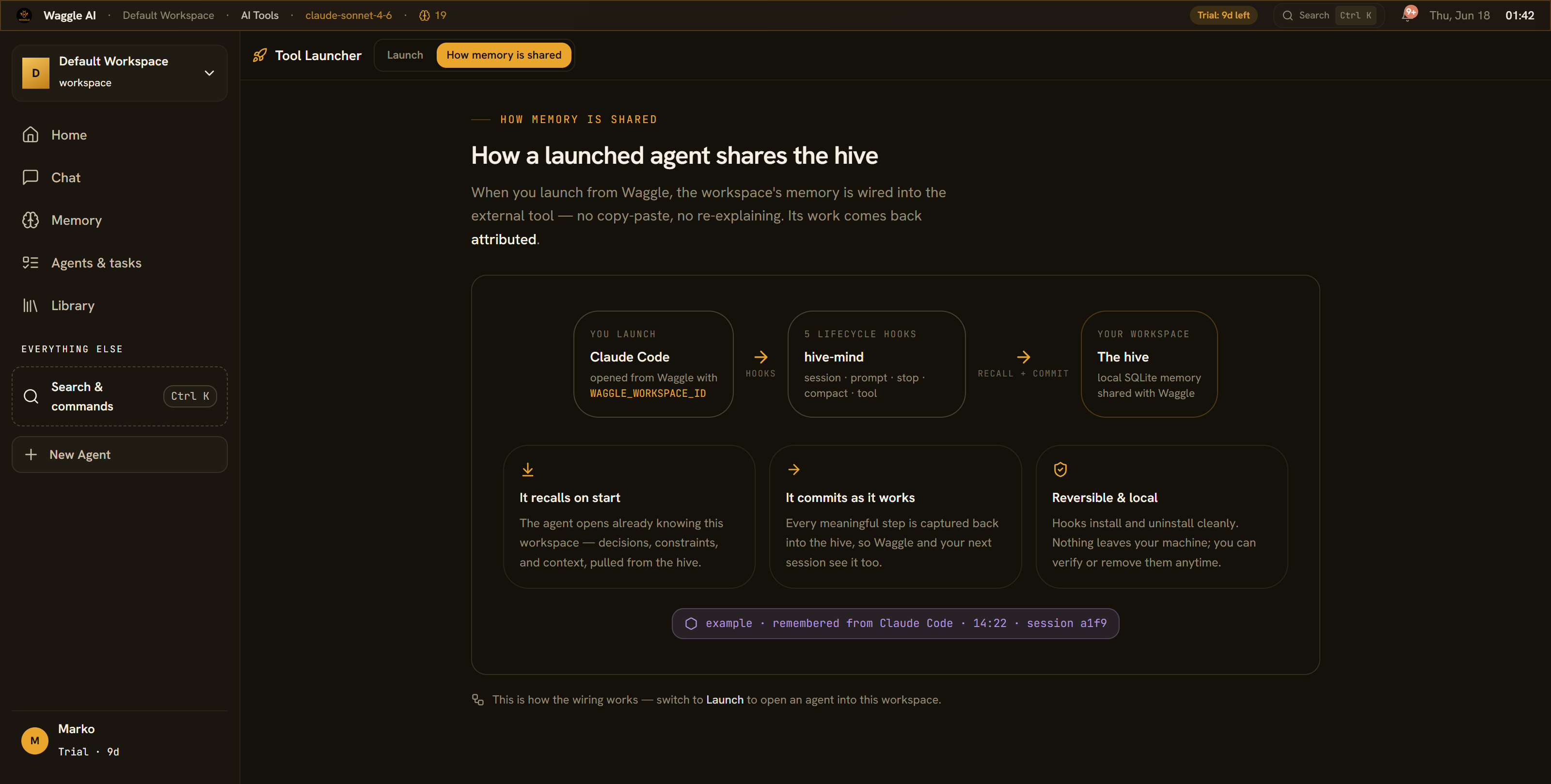This screenshot has width=1551, height=784.
Task: Follow the Launch link in footer note
Action: coord(725,700)
